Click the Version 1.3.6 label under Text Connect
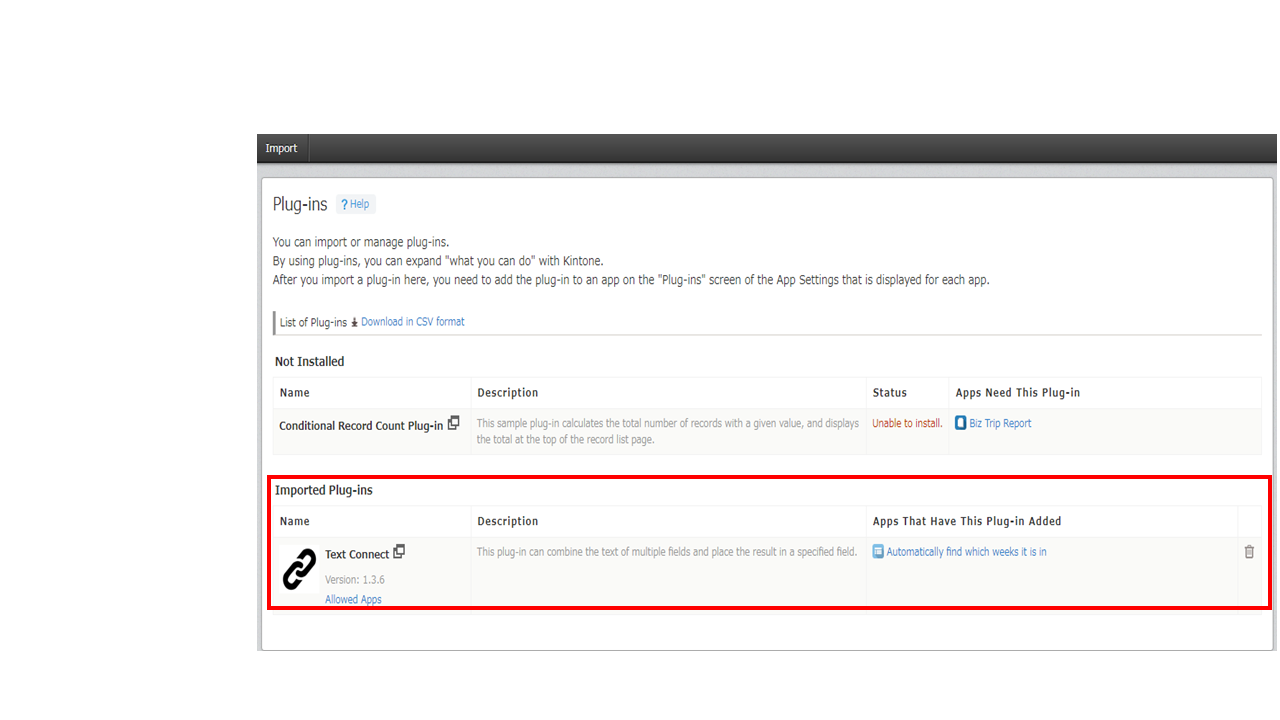This screenshot has width=1280, height=720. [x=354, y=578]
